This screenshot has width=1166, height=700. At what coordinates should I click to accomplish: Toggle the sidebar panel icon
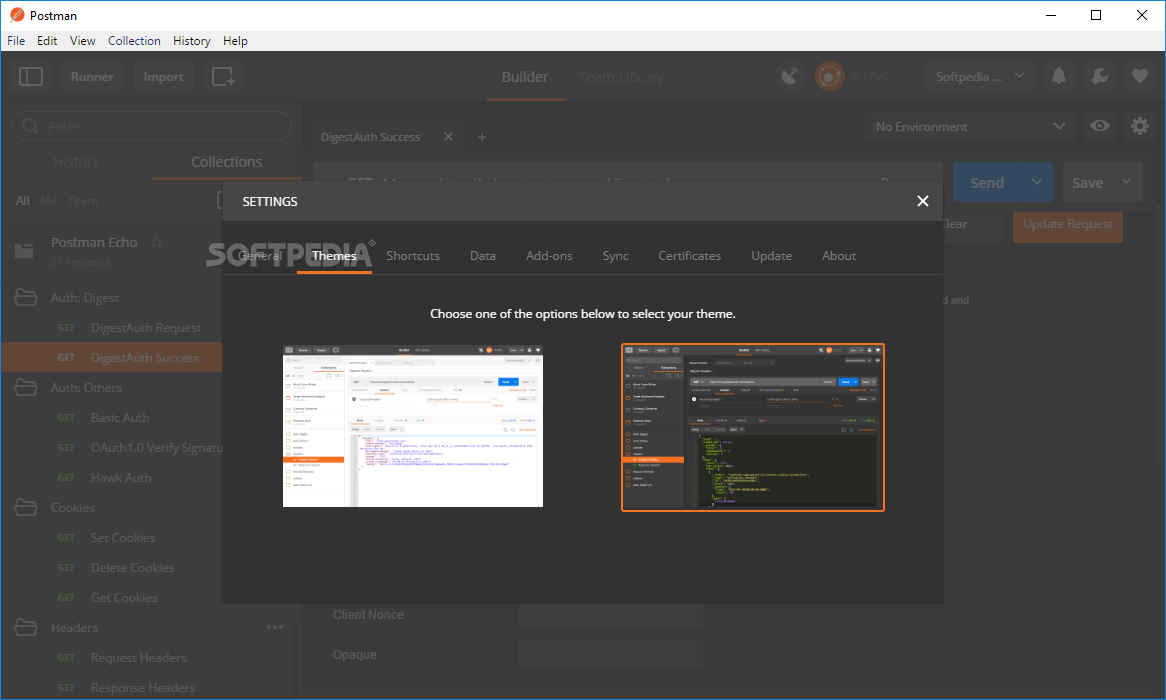pyautogui.click(x=30, y=77)
